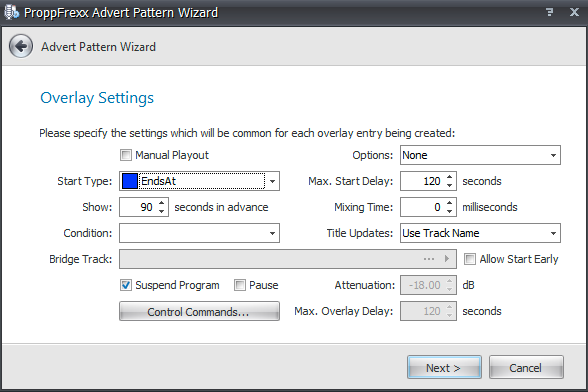Open Title Updates Use Track Name dropdown
Image resolution: width=588 pixels, height=392 pixels.
click(553, 233)
